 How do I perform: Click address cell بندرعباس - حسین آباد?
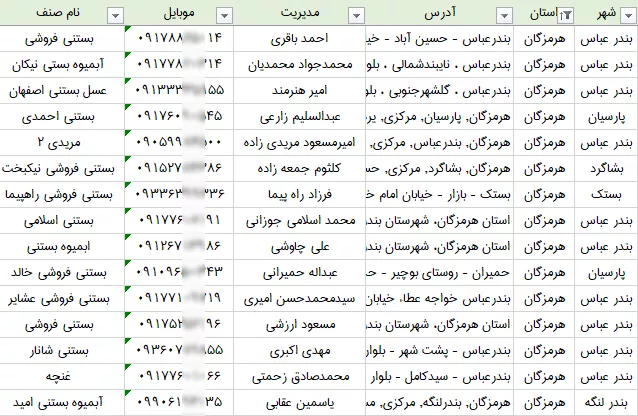point(439,38)
